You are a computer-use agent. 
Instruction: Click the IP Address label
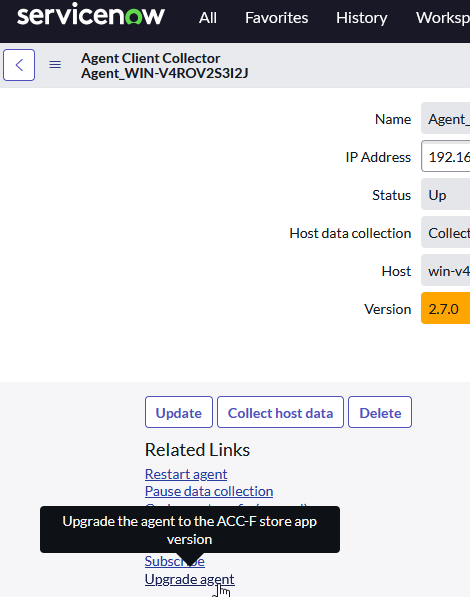point(378,157)
